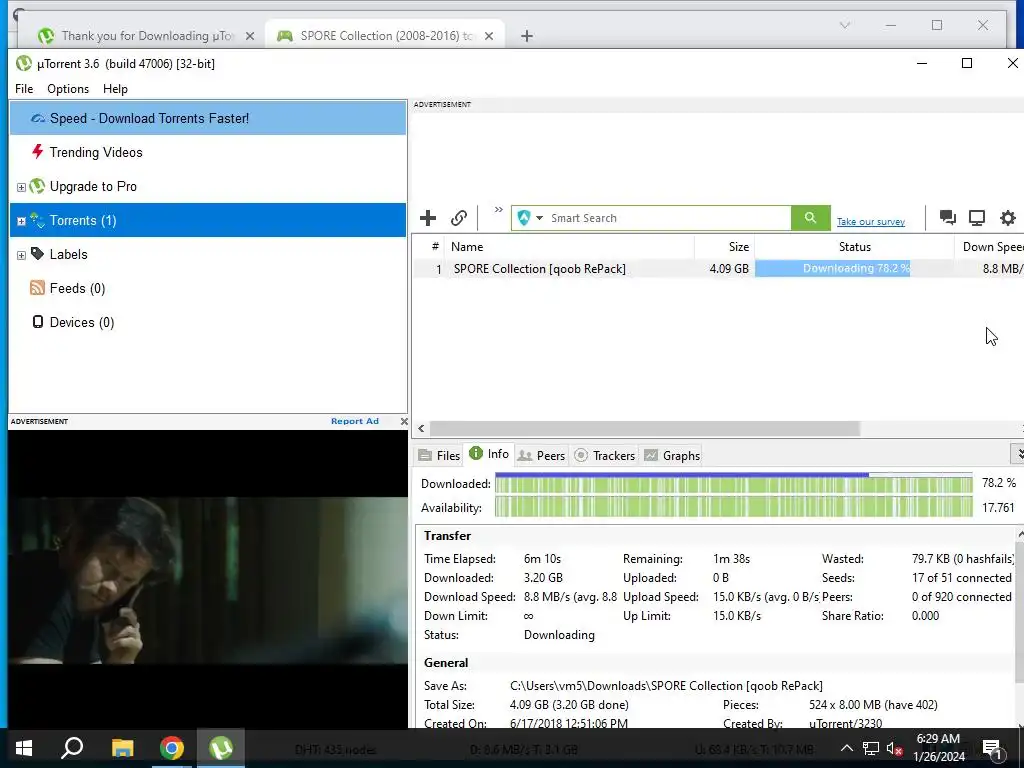Open the search provider shield dropdown
This screenshot has height=768, width=1024.
(x=530, y=218)
